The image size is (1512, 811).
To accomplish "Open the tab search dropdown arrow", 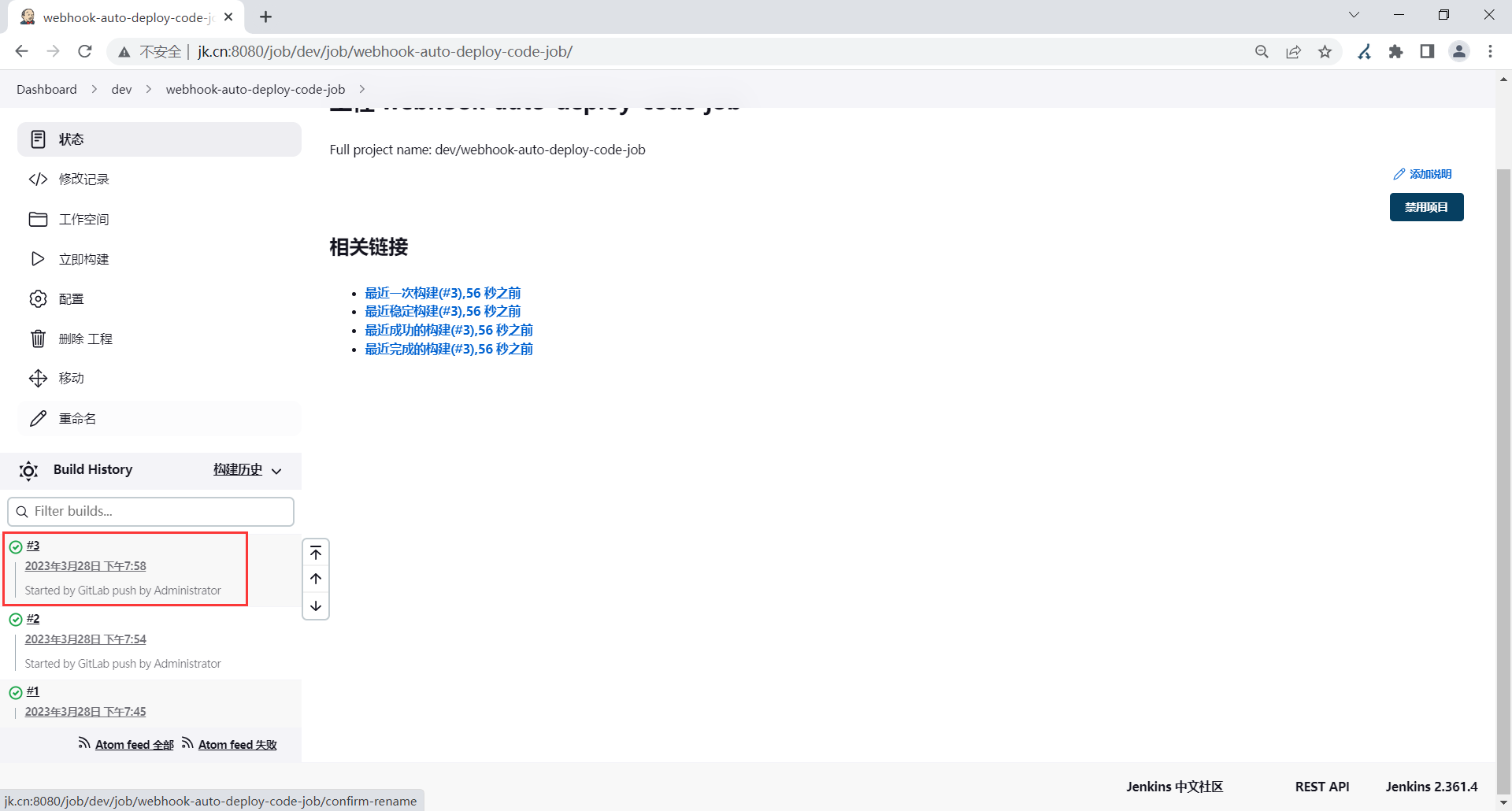I will pyautogui.click(x=1354, y=15).
